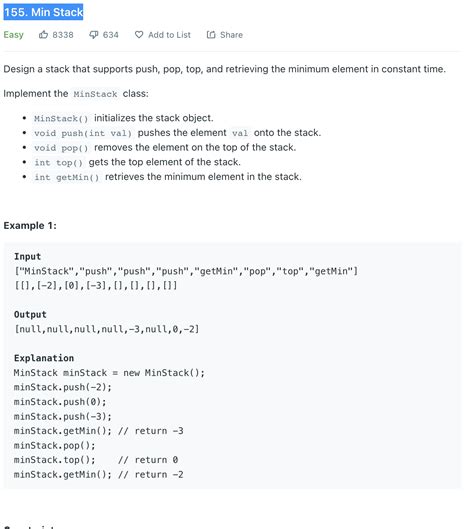Click the 8338 likes count
The height and width of the screenshot is (529, 474).
(x=63, y=35)
